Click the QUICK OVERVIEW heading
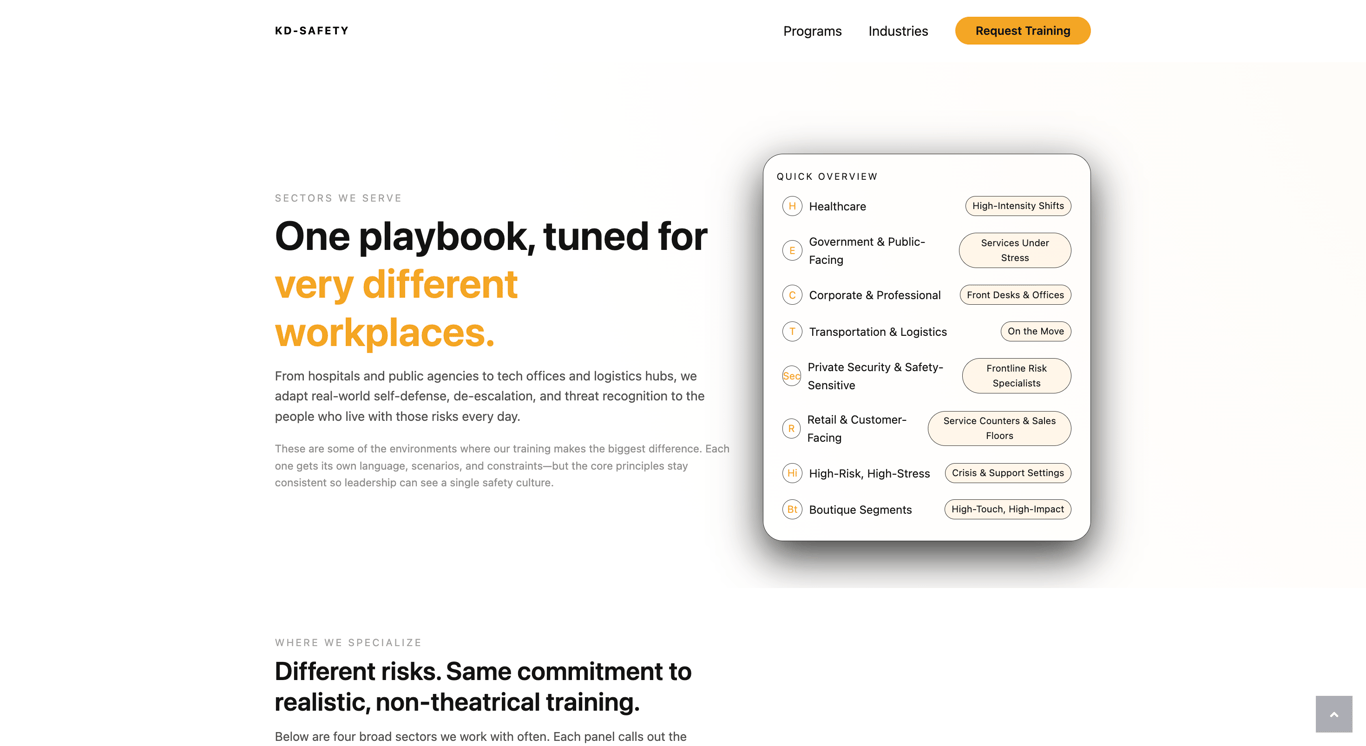The width and height of the screenshot is (1366, 746). coord(827,176)
